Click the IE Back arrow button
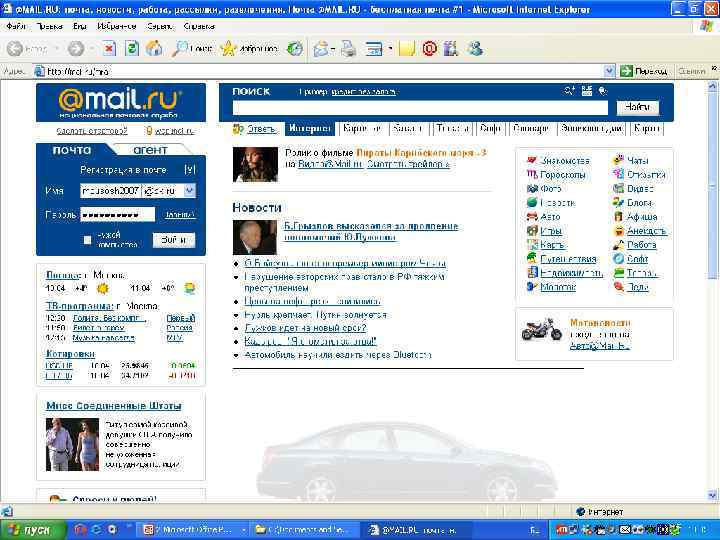 tap(15, 48)
